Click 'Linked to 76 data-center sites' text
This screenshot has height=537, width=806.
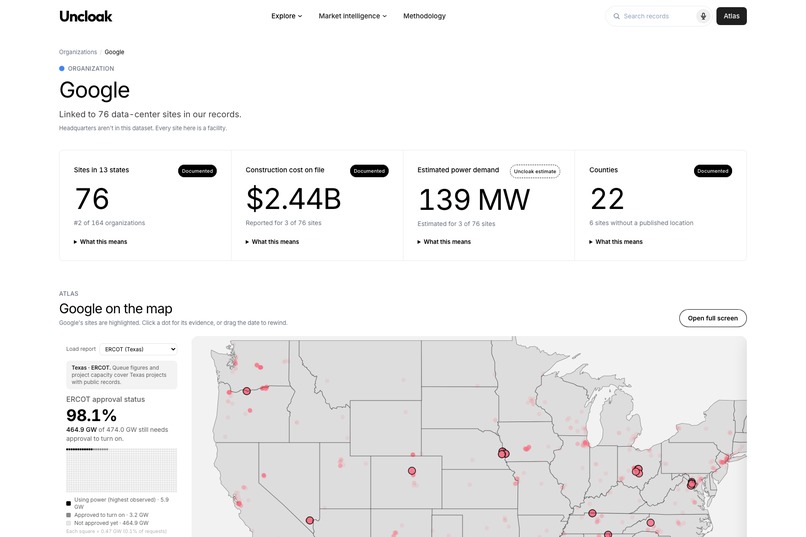(150, 114)
